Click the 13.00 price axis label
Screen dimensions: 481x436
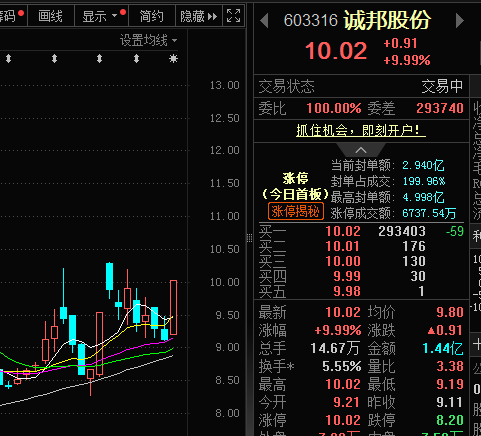pos(225,85)
